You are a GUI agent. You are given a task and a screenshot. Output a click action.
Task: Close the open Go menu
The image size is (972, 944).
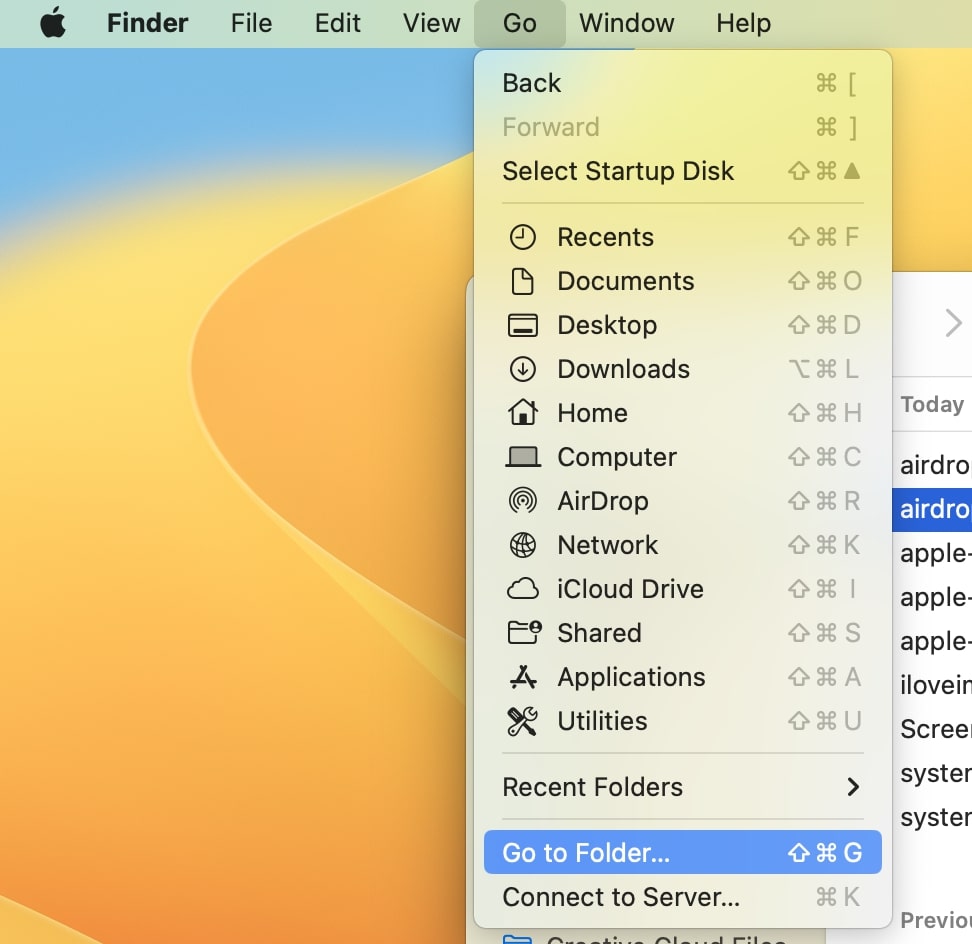[x=519, y=23]
